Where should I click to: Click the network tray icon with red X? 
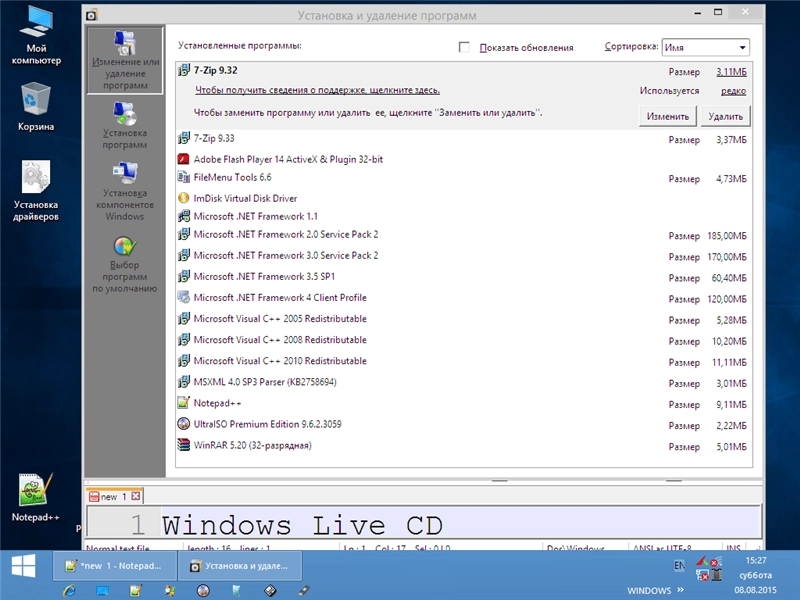coord(702,575)
